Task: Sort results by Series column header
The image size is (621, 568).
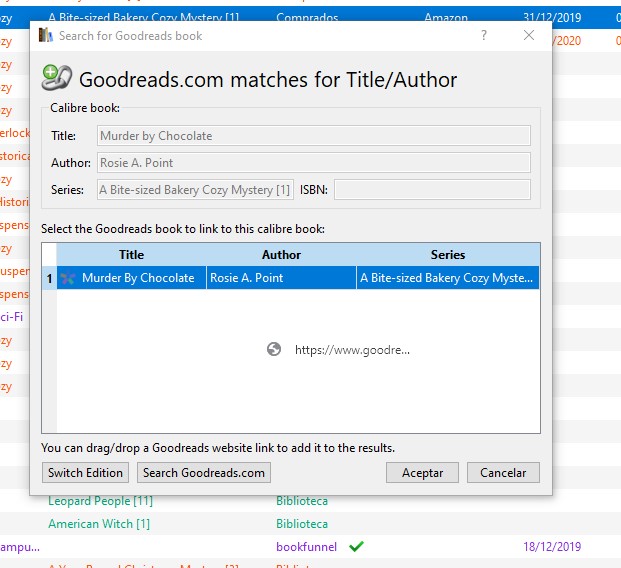Action: pos(448,255)
